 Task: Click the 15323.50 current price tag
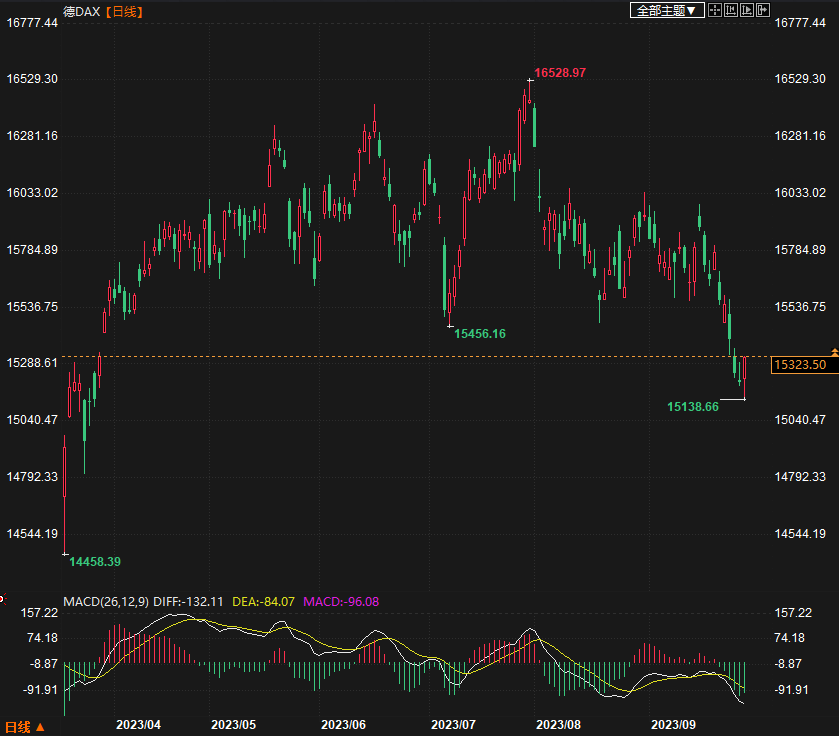tap(799, 366)
